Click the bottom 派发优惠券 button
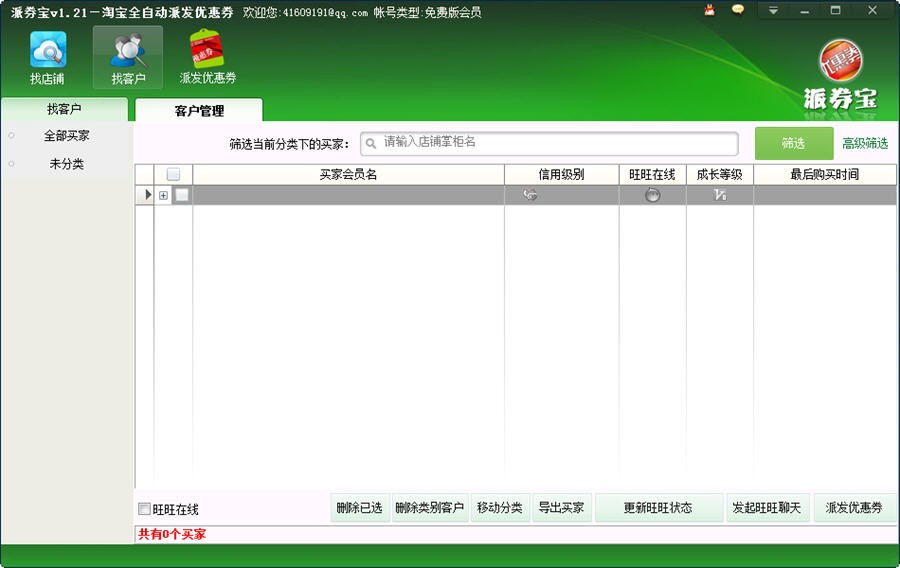Viewport: 900px width, 568px height. (855, 508)
